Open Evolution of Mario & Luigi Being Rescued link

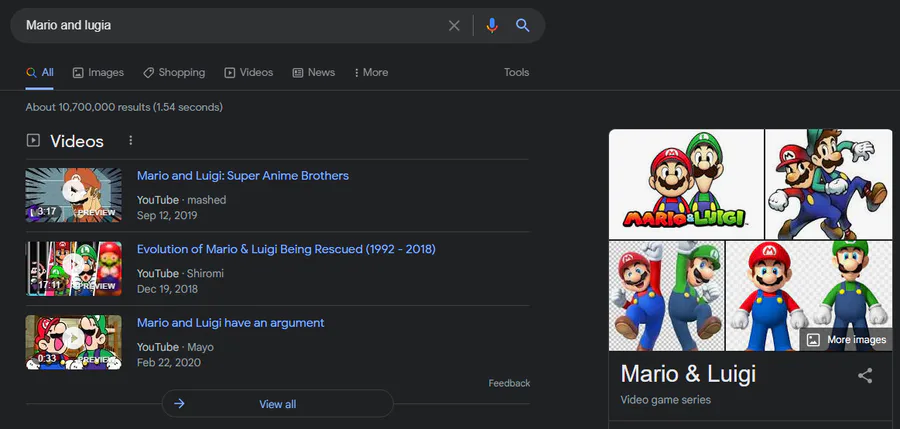coord(286,249)
